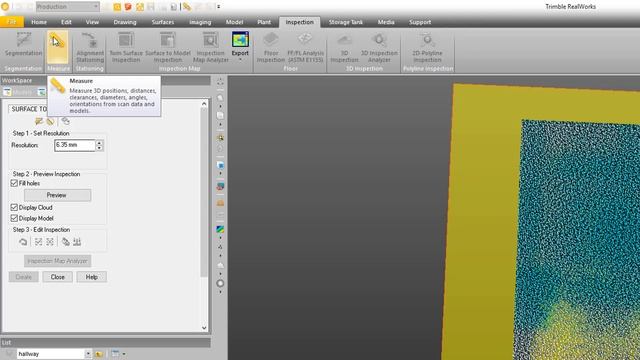640x360 pixels.
Task: Open the Drawing ribbon tab
Action: click(125, 22)
